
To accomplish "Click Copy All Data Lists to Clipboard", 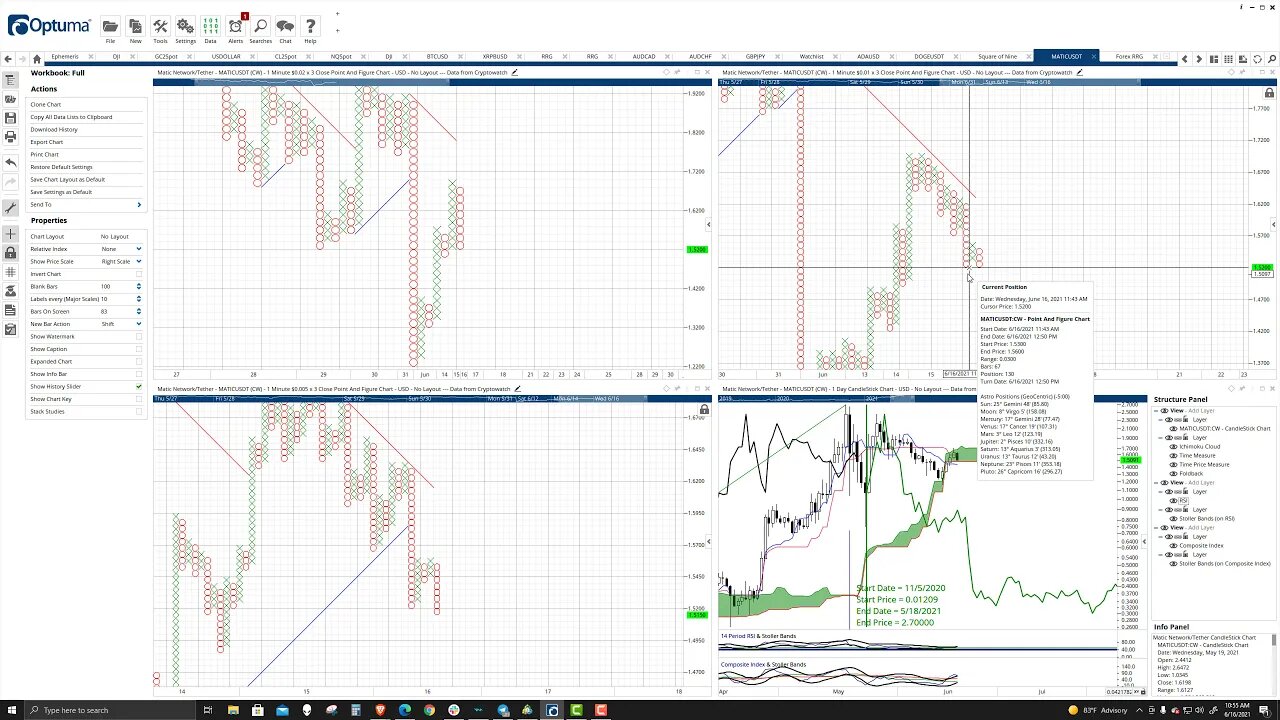I will (x=71, y=117).
